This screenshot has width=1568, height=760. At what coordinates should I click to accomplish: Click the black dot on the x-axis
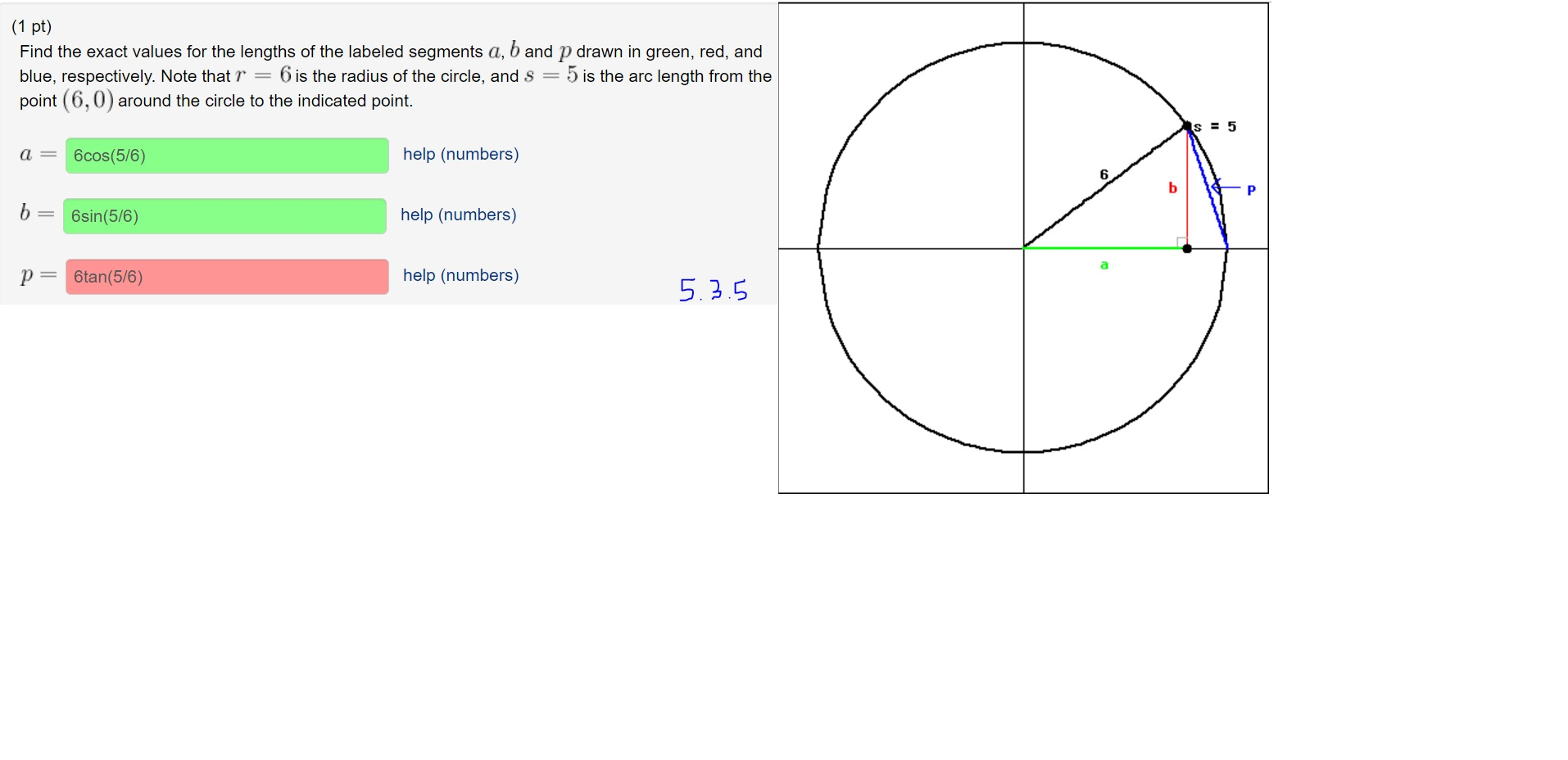point(1187,247)
